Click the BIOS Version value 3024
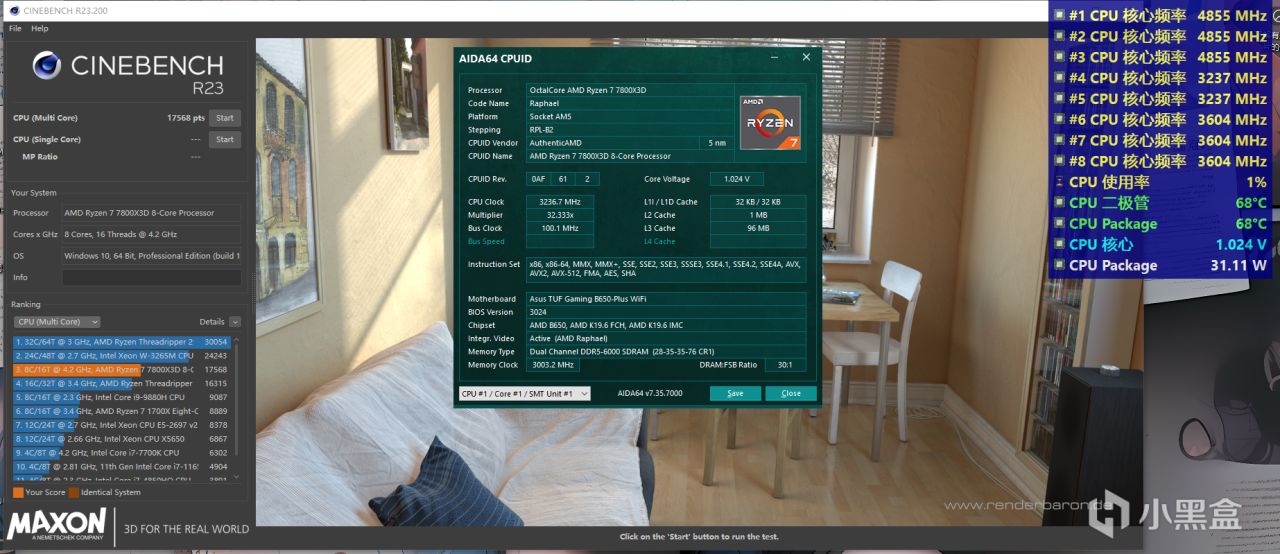 tap(666, 312)
